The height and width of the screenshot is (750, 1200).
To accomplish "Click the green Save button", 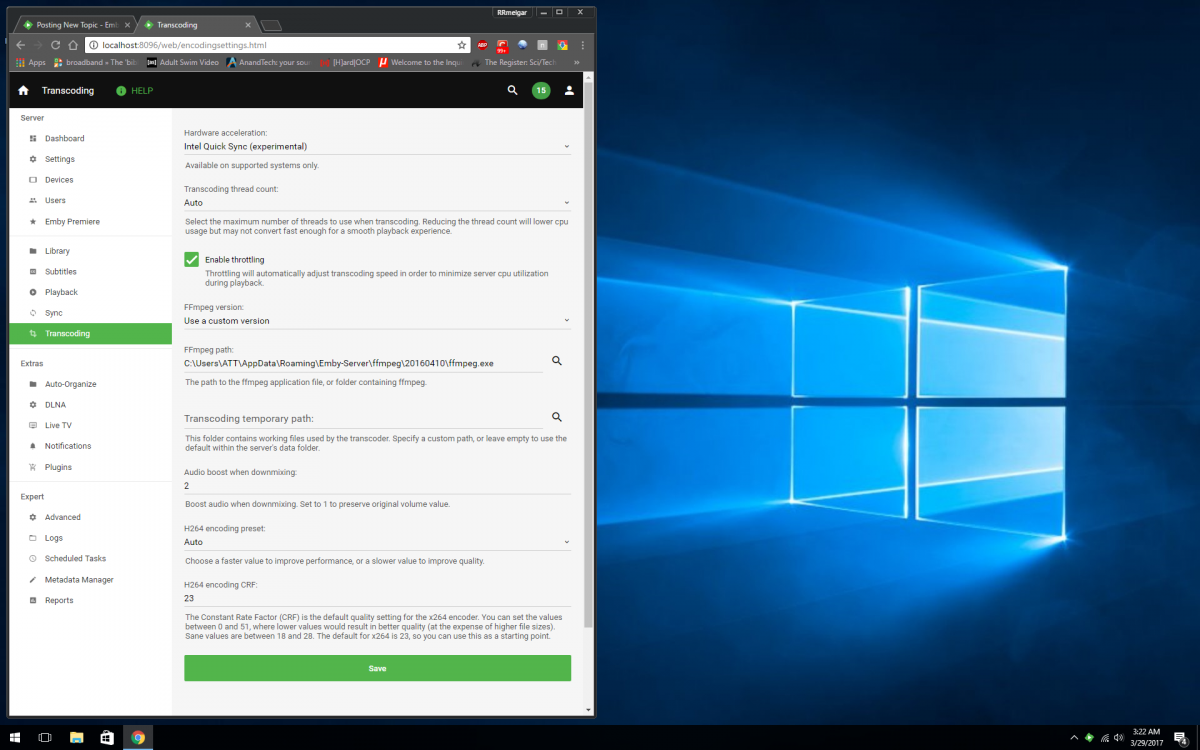I will [x=377, y=668].
